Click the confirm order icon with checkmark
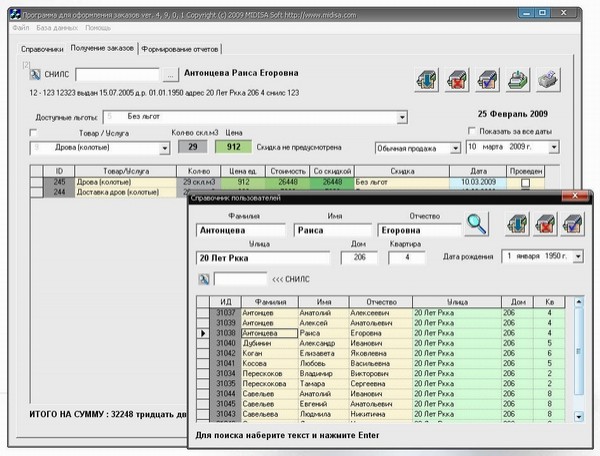This screenshot has width=600, height=456. click(486, 81)
